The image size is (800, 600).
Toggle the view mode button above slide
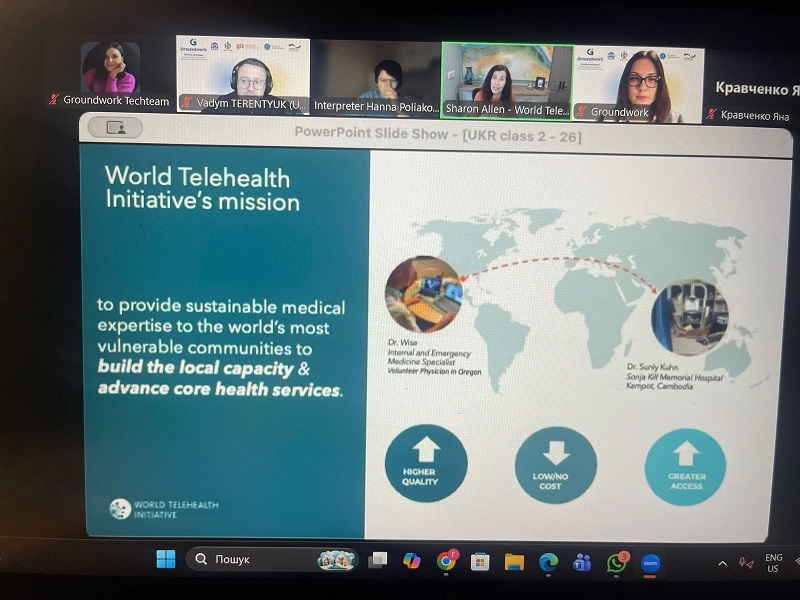tap(115, 128)
